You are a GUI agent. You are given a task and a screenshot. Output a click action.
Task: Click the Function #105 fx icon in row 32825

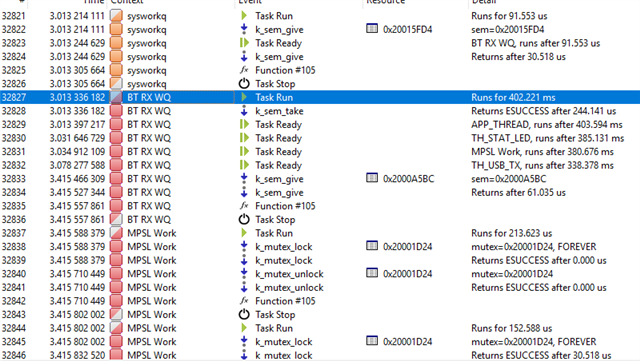pos(244,70)
